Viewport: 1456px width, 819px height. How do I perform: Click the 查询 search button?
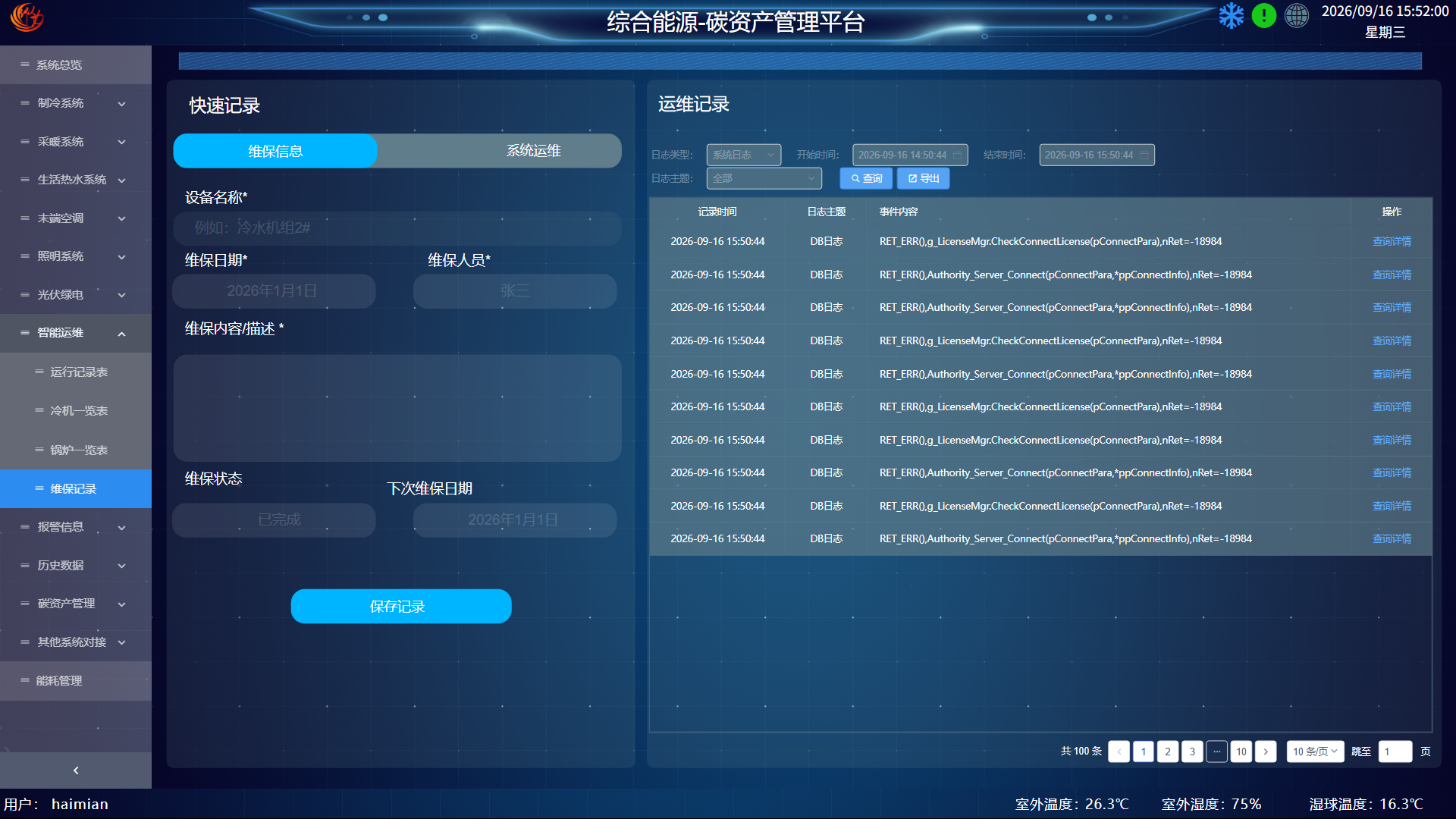coord(866,178)
